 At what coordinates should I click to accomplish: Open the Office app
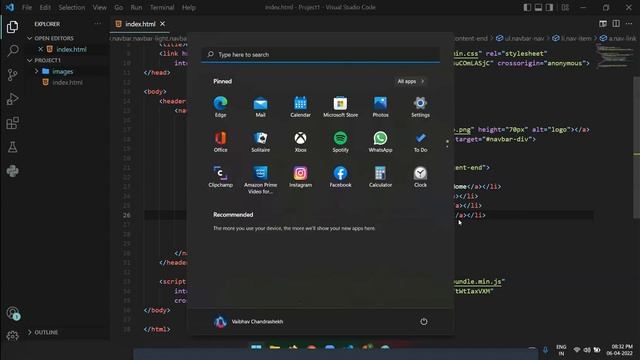point(220,142)
